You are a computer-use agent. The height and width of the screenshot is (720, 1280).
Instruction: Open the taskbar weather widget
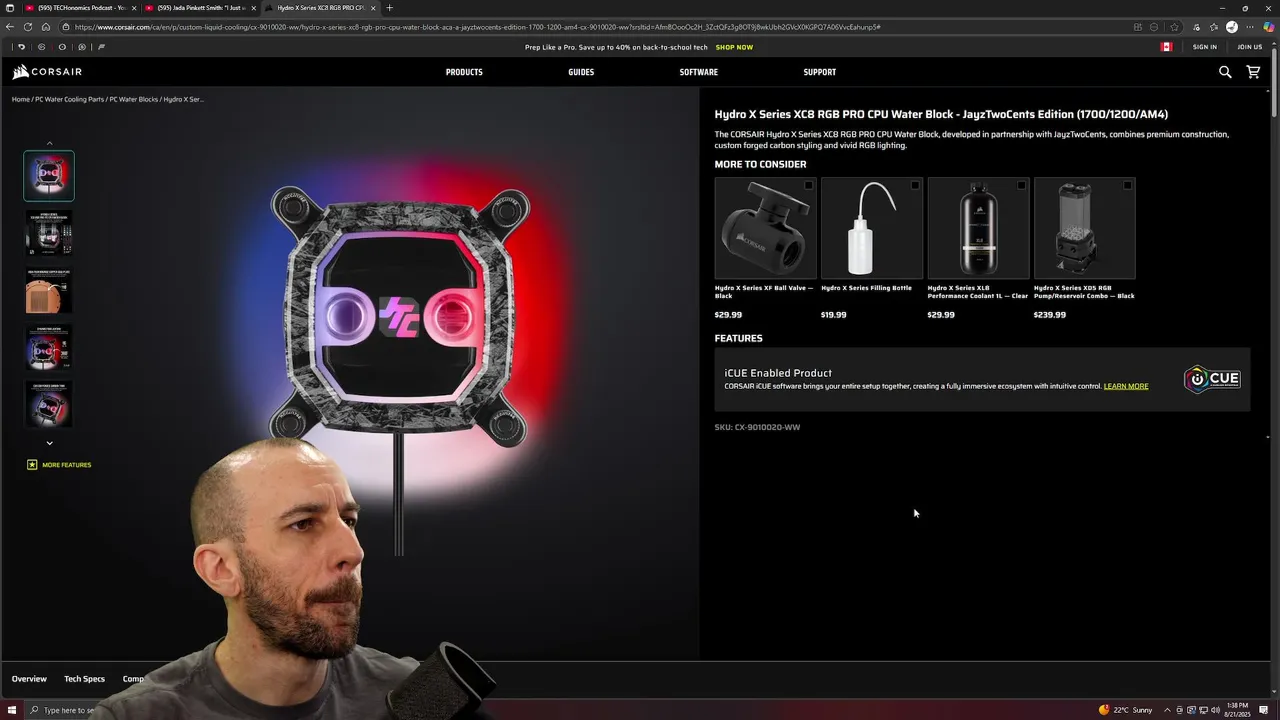(1126, 710)
